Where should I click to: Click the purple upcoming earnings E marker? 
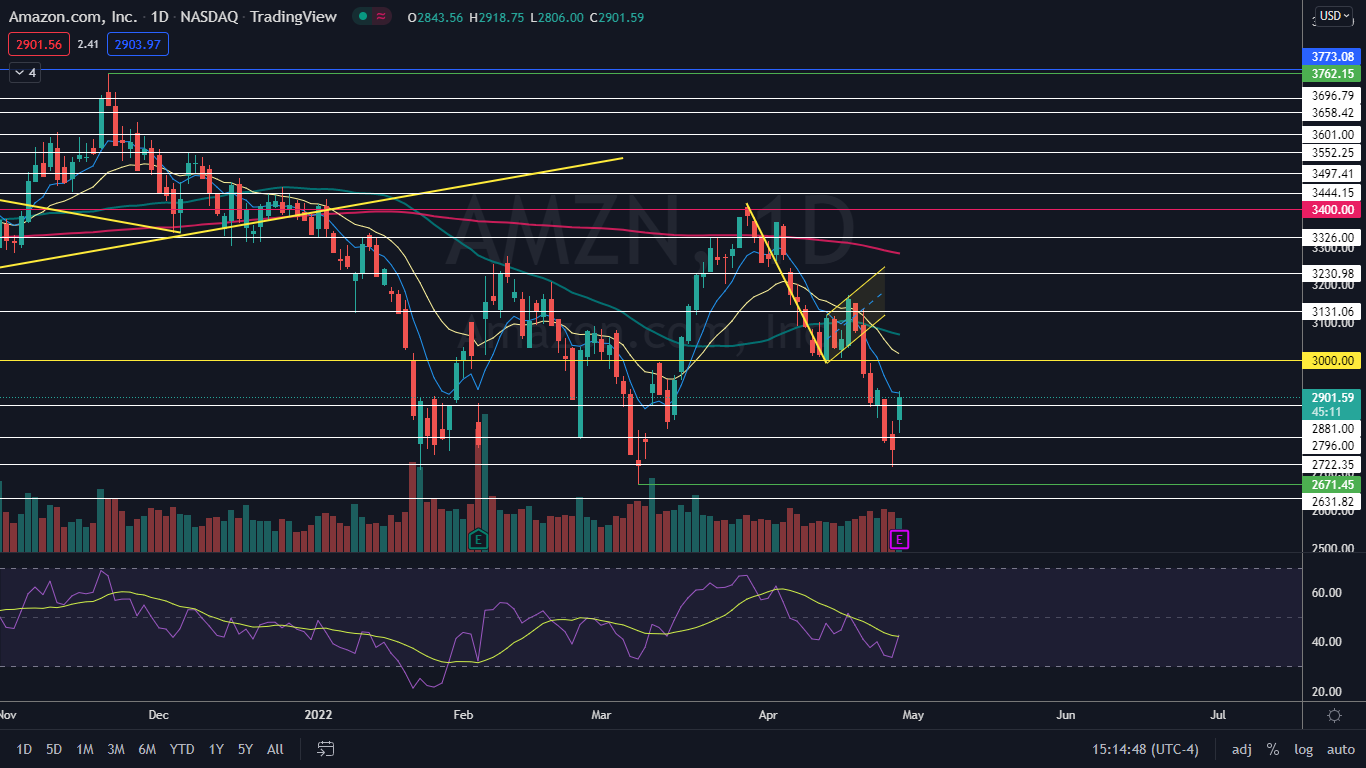899,540
